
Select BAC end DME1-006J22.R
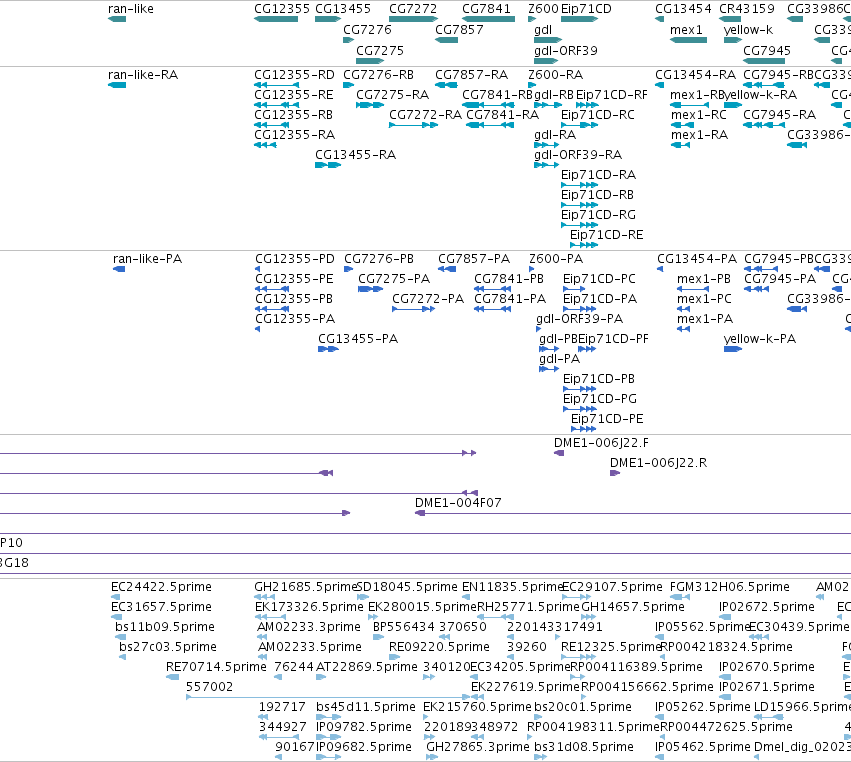[658, 463]
